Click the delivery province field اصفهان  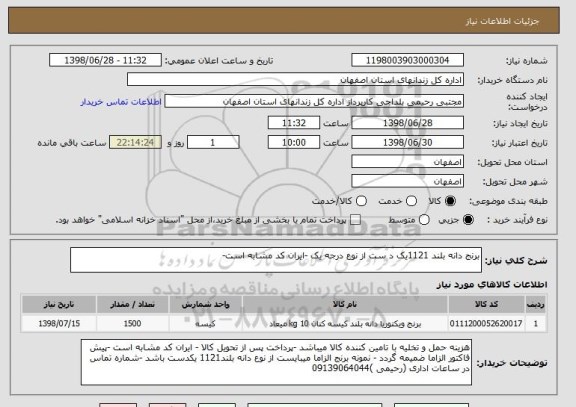click(407, 162)
